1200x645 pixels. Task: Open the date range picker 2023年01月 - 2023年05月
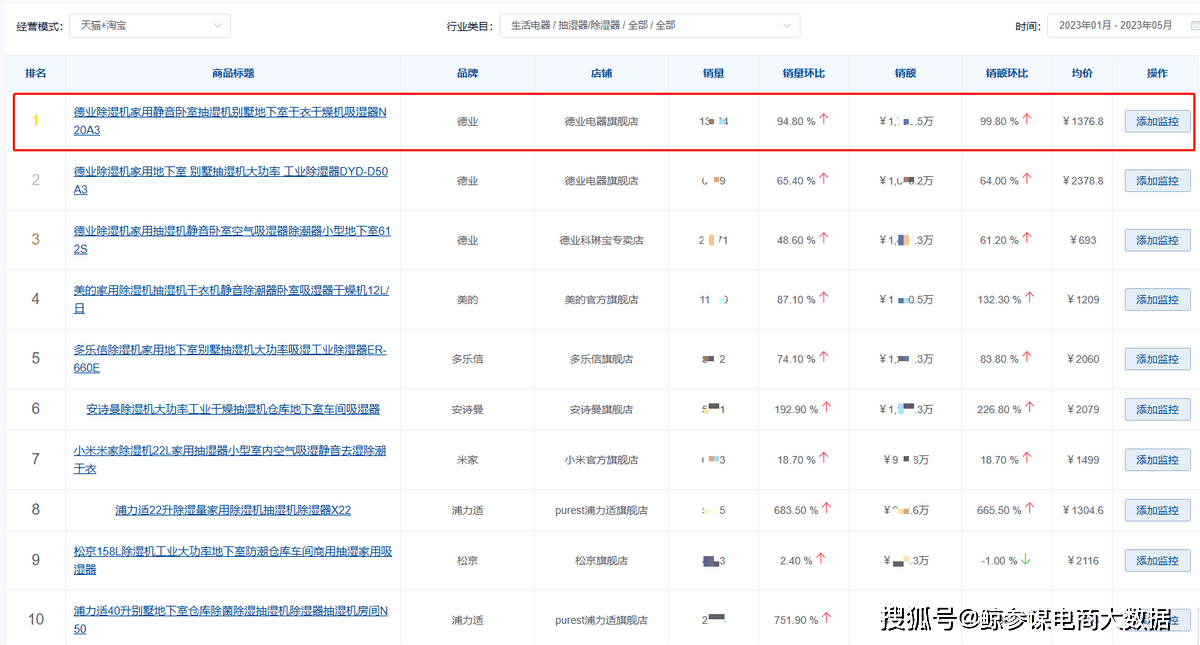coord(1122,25)
